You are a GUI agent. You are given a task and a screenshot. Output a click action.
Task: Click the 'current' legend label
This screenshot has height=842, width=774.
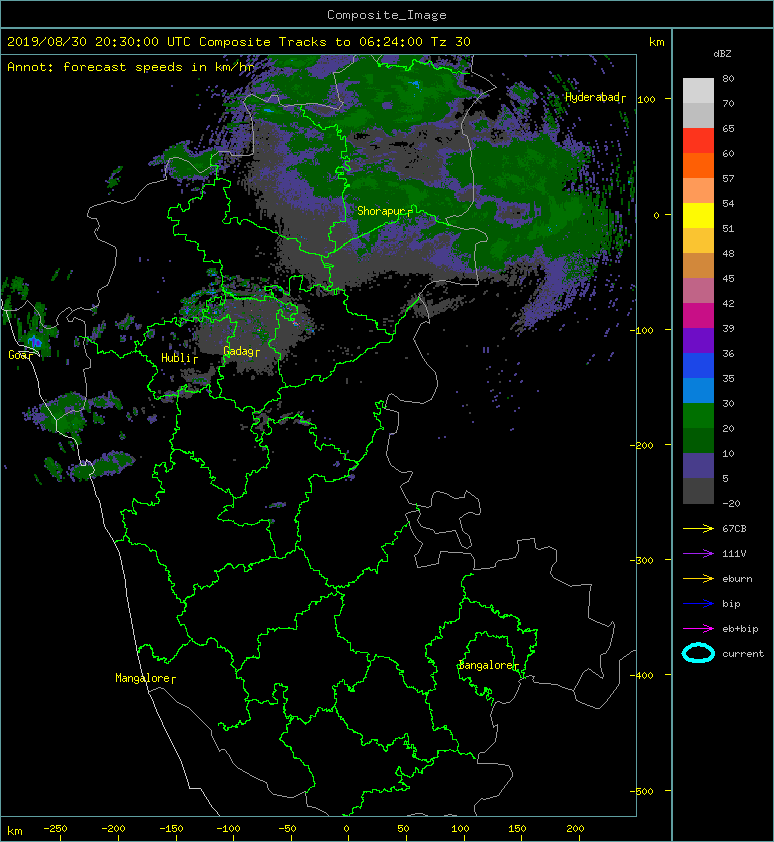click(x=743, y=654)
